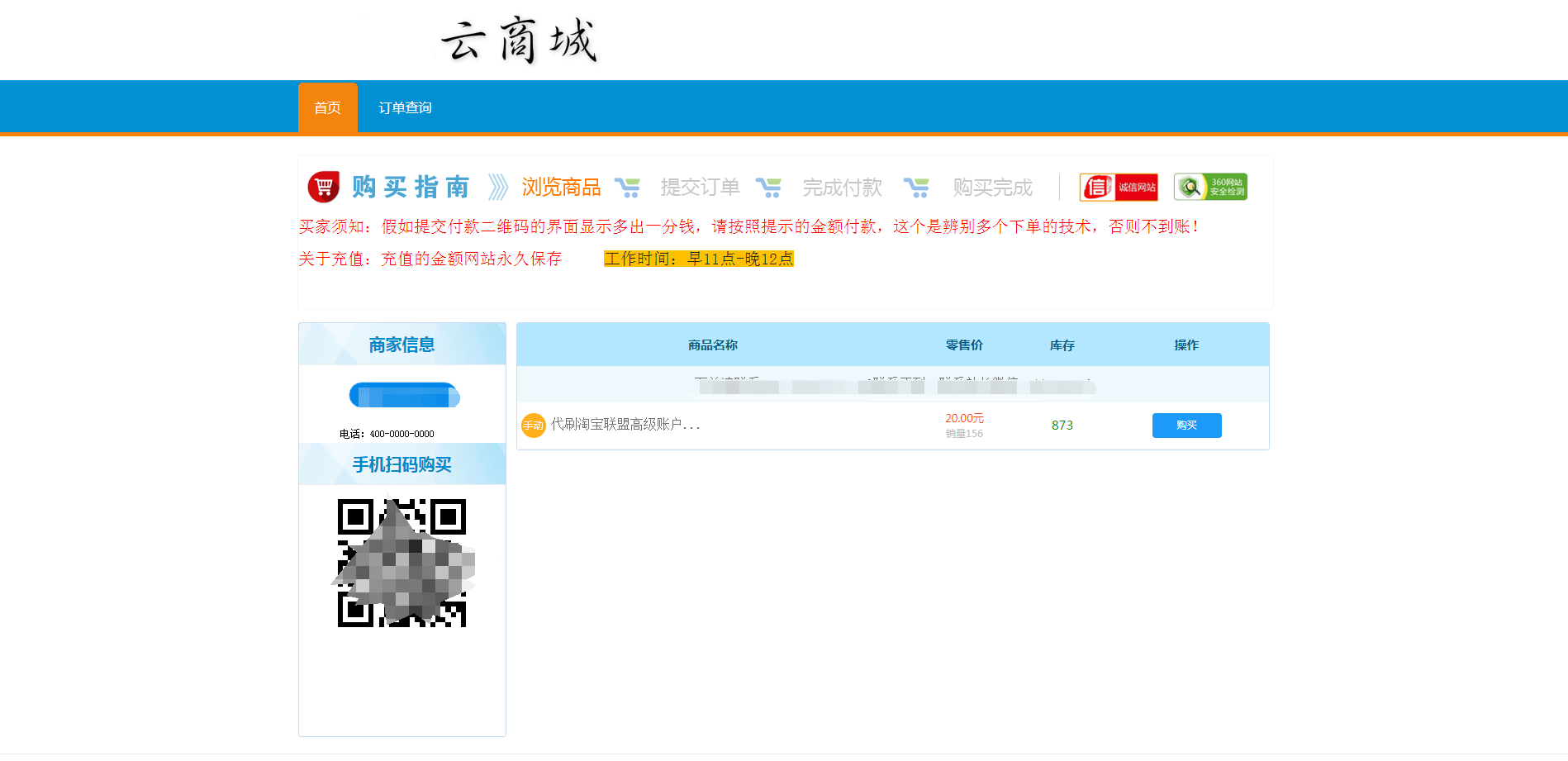Click the blue blurred merchant name banner
Screen dimensions: 1568x761
pyautogui.click(x=404, y=394)
